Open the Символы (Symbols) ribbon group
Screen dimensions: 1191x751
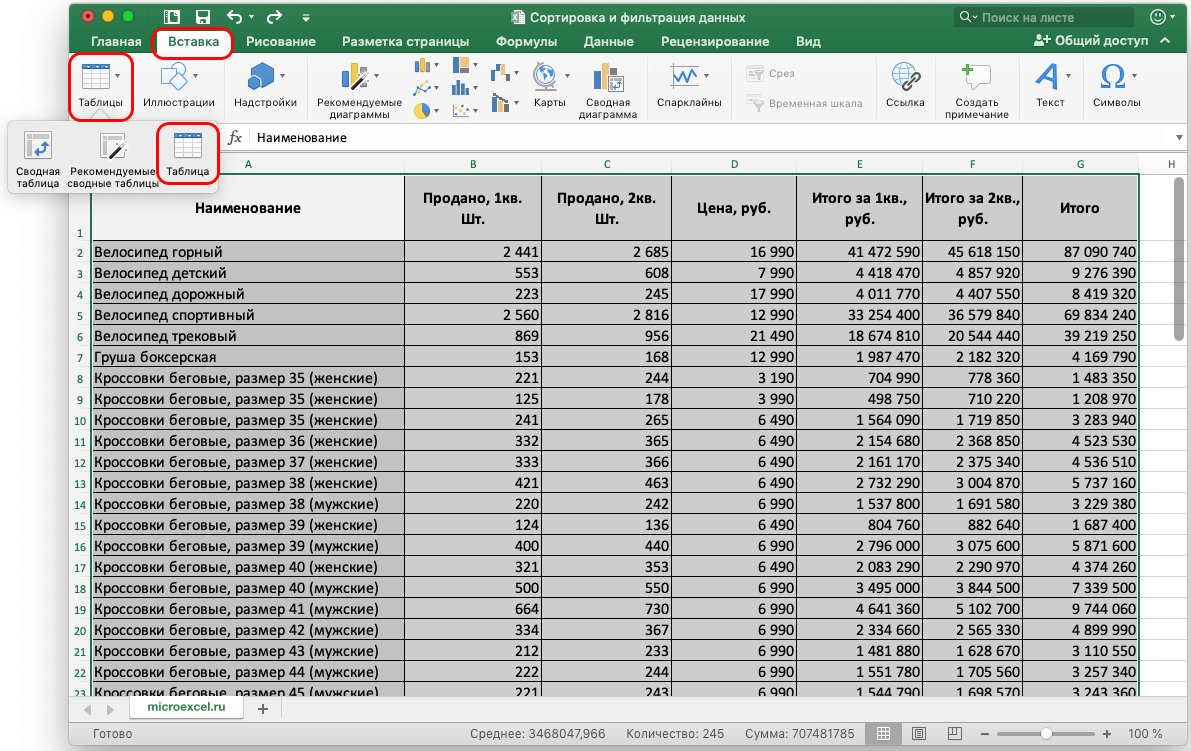point(1117,86)
